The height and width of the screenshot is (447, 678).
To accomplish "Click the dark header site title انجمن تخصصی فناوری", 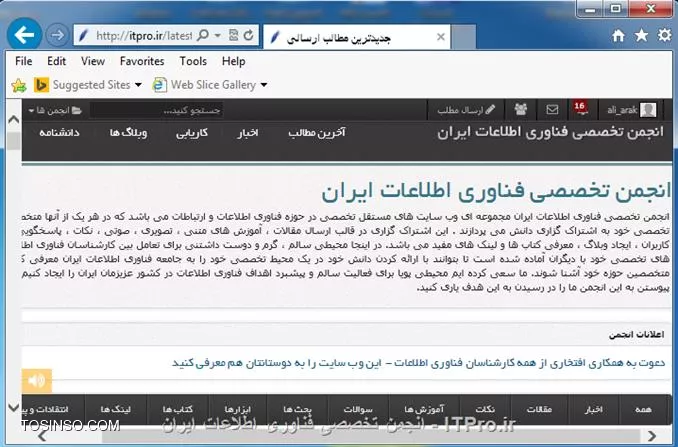I will coord(550,132).
